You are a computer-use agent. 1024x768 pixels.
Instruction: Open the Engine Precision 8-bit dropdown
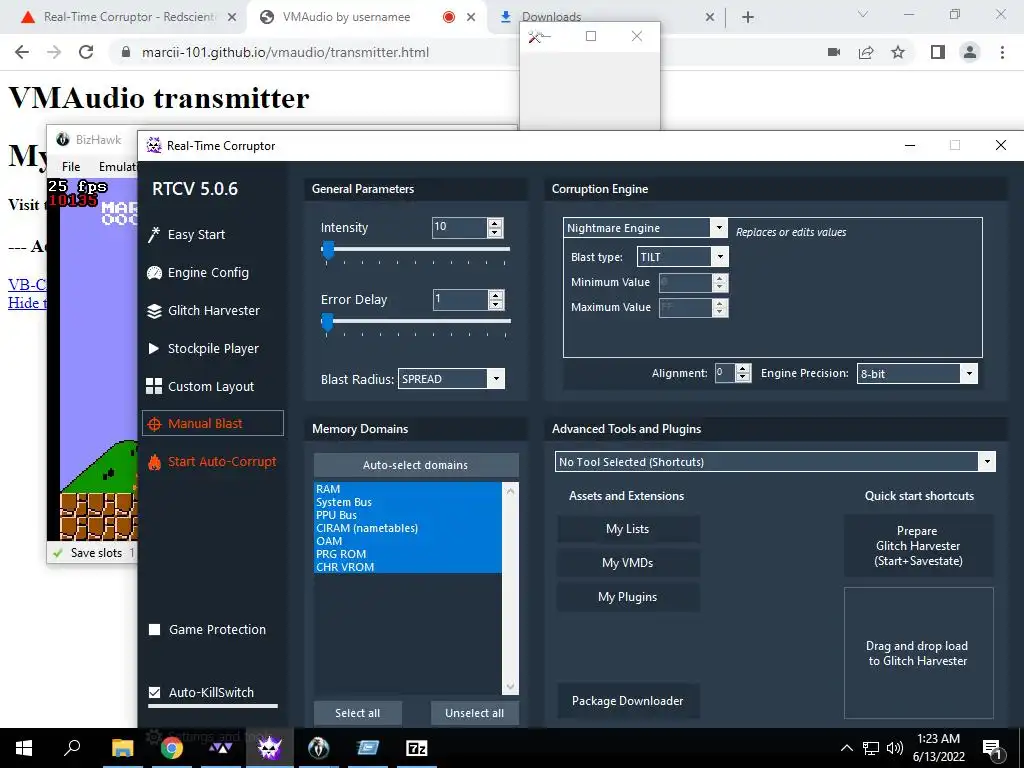coord(969,374)
